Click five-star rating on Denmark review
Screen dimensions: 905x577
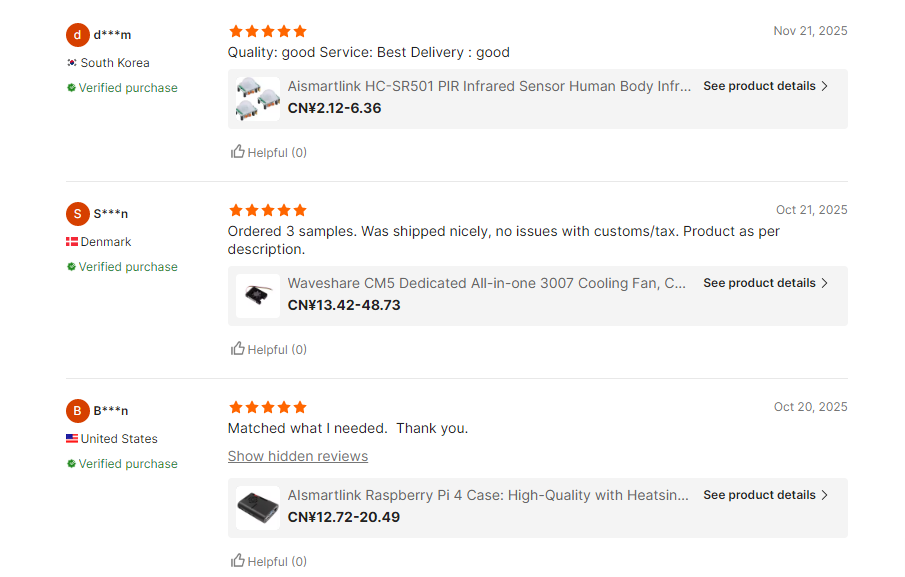point(268,210)
